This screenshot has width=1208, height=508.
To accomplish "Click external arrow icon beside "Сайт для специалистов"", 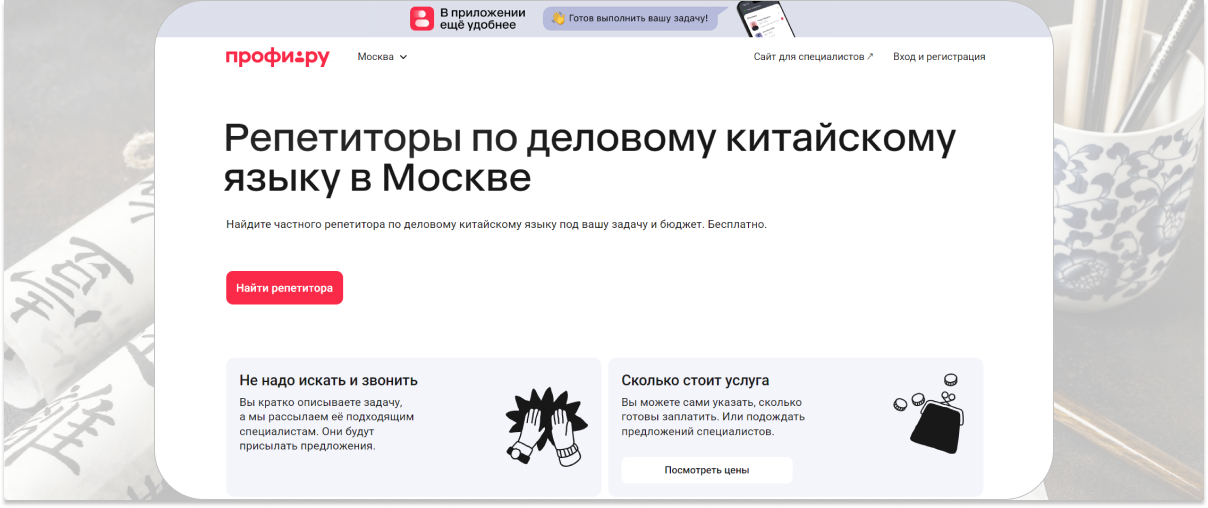I will [870, 57].
